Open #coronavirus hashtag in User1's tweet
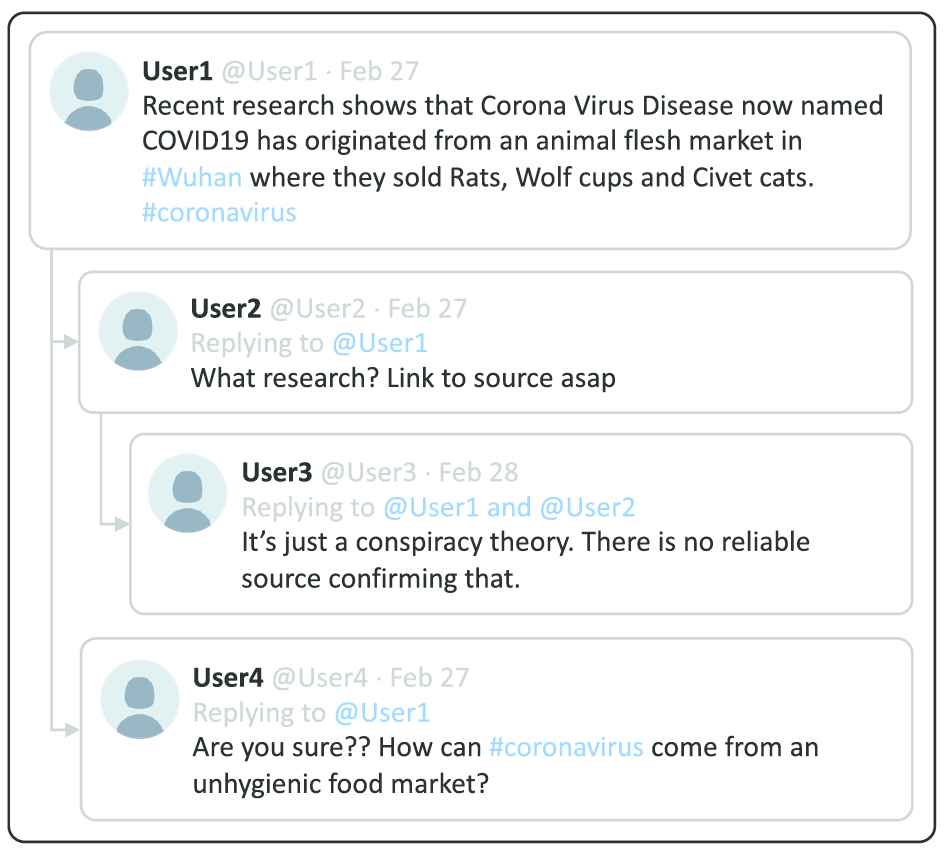 point(219,213)
